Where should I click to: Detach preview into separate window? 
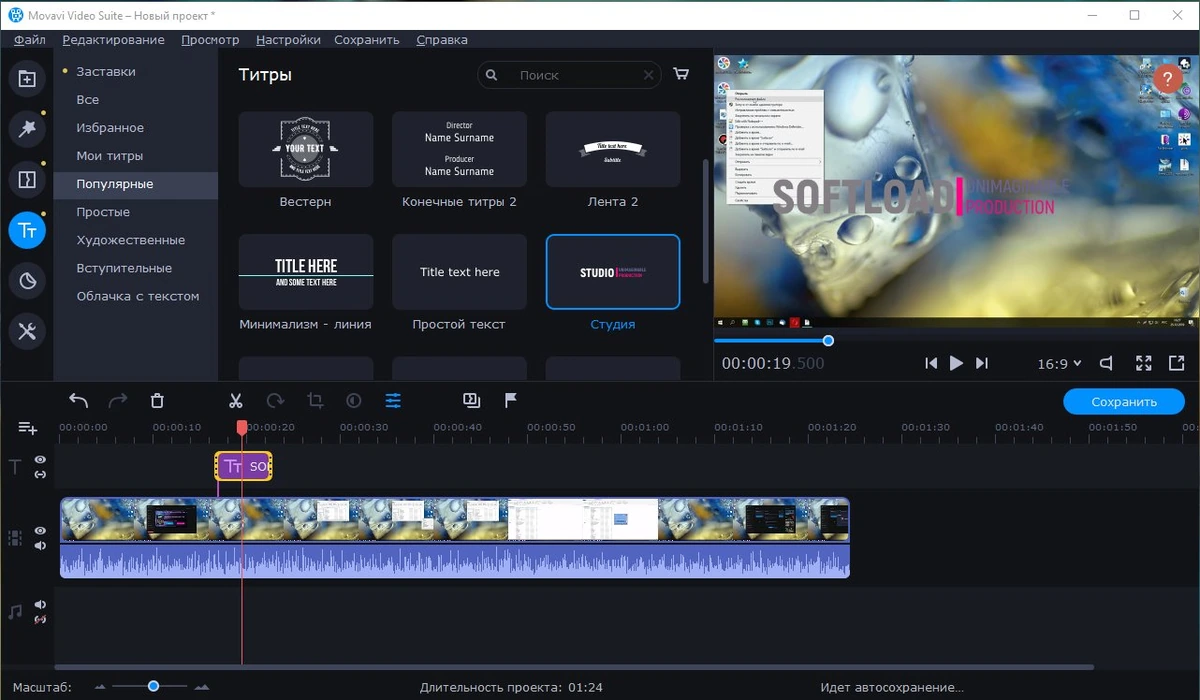click(1176, 363)
